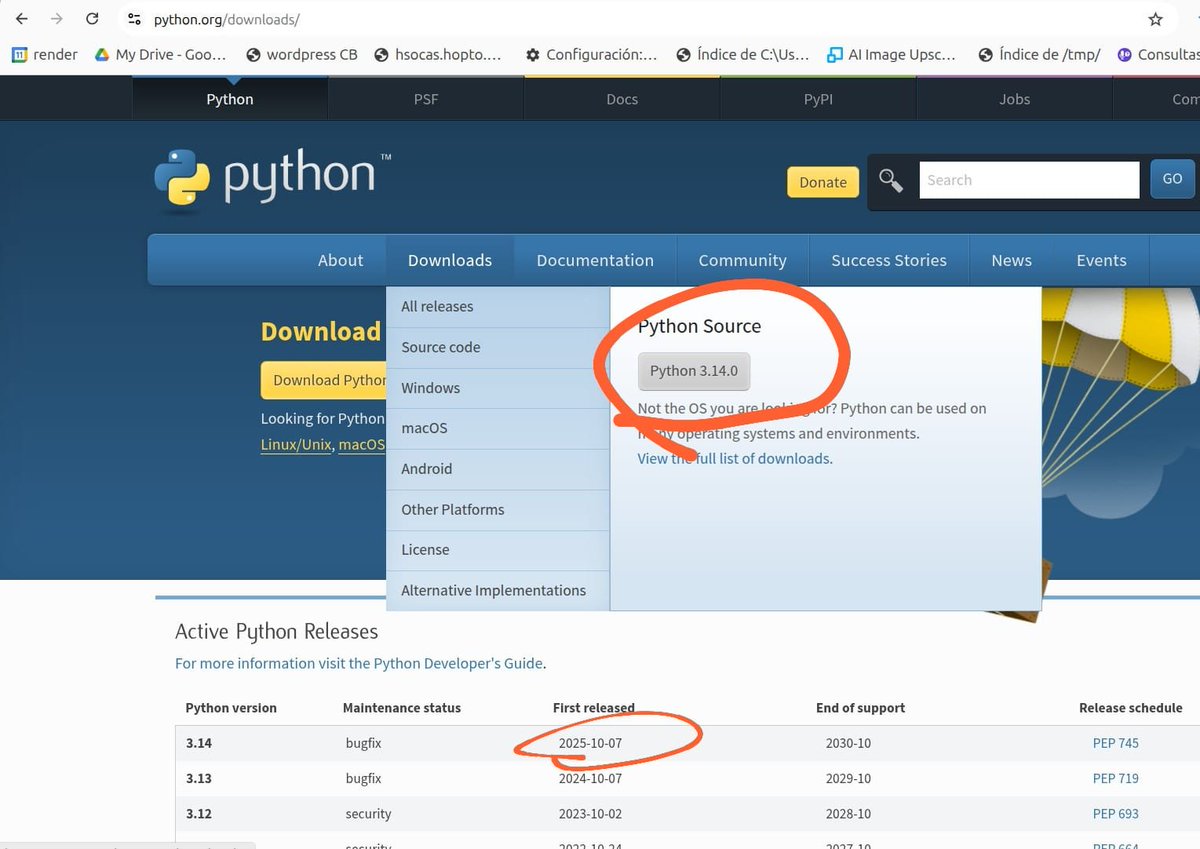Click the GO search button
This screenshot has height=849, width=1200.
click(x=1172, y=179)
